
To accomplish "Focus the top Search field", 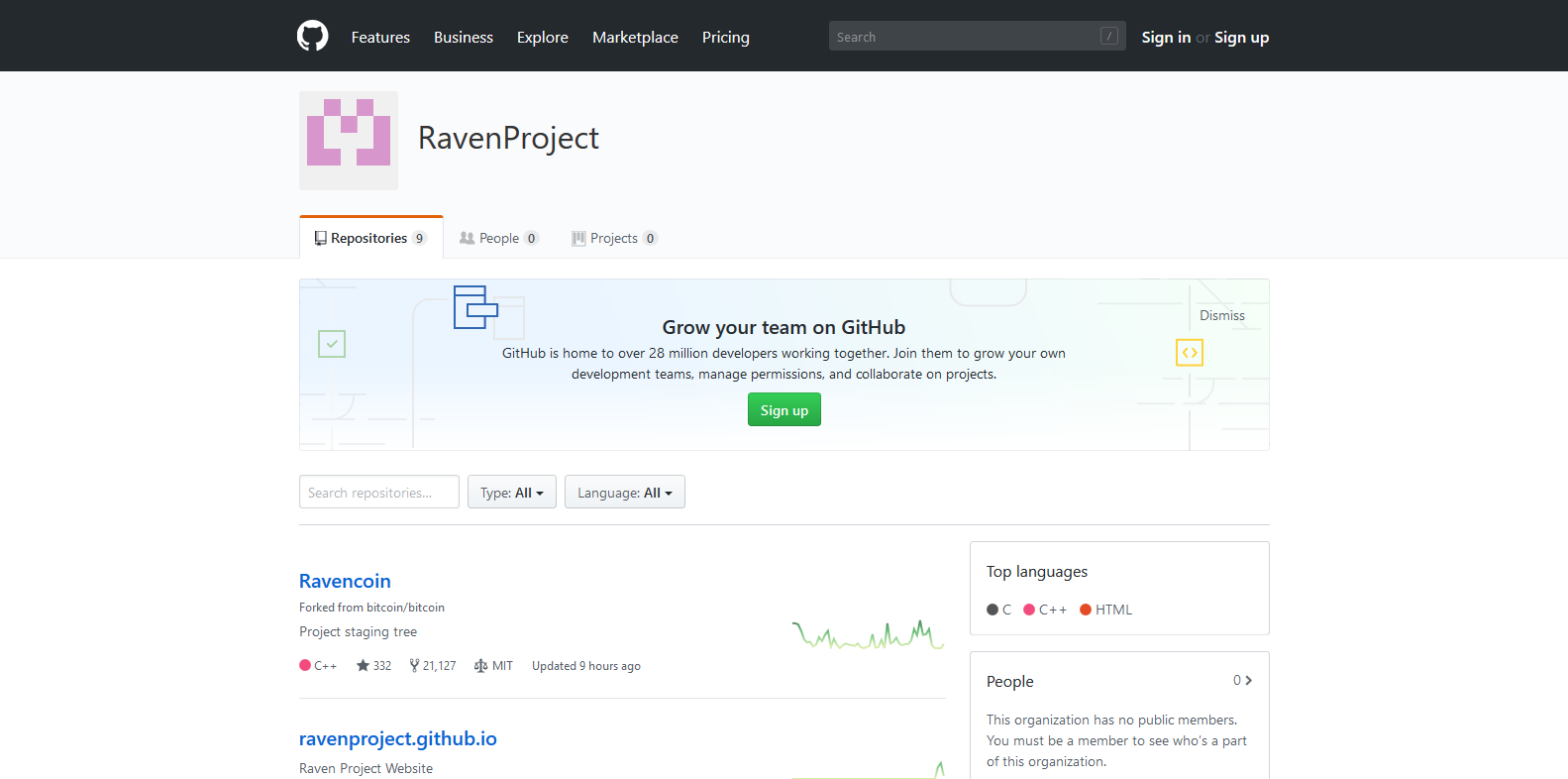I will coord(977,37).
